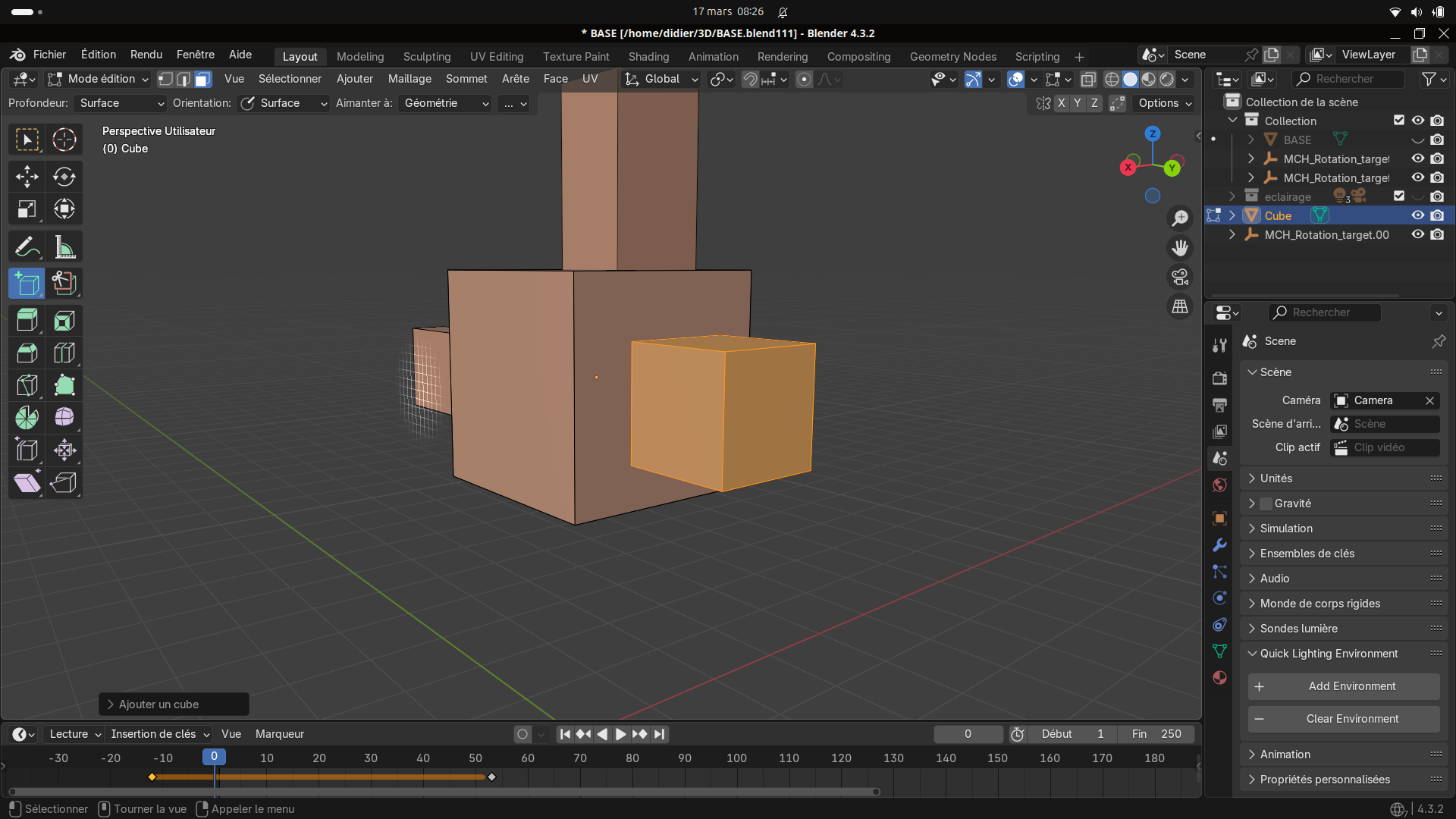Expand the Unités panel
This screenshot has height=819, width=1456.
coord(1276,479)
